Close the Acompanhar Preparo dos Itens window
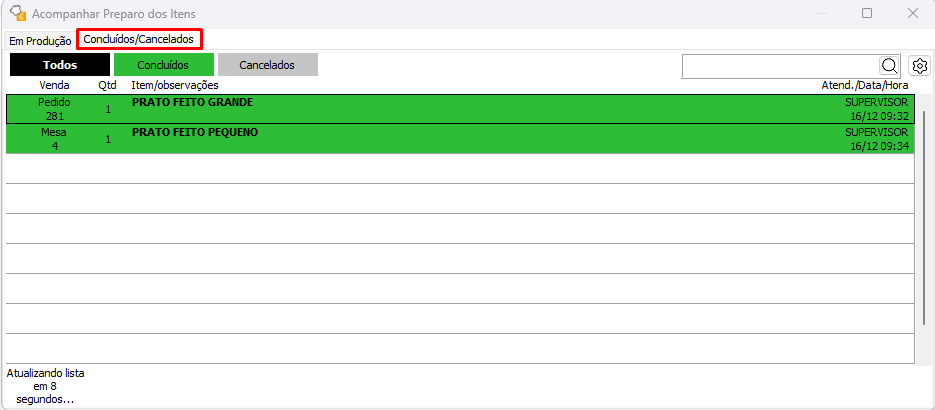935x410 pixels. 912,13
